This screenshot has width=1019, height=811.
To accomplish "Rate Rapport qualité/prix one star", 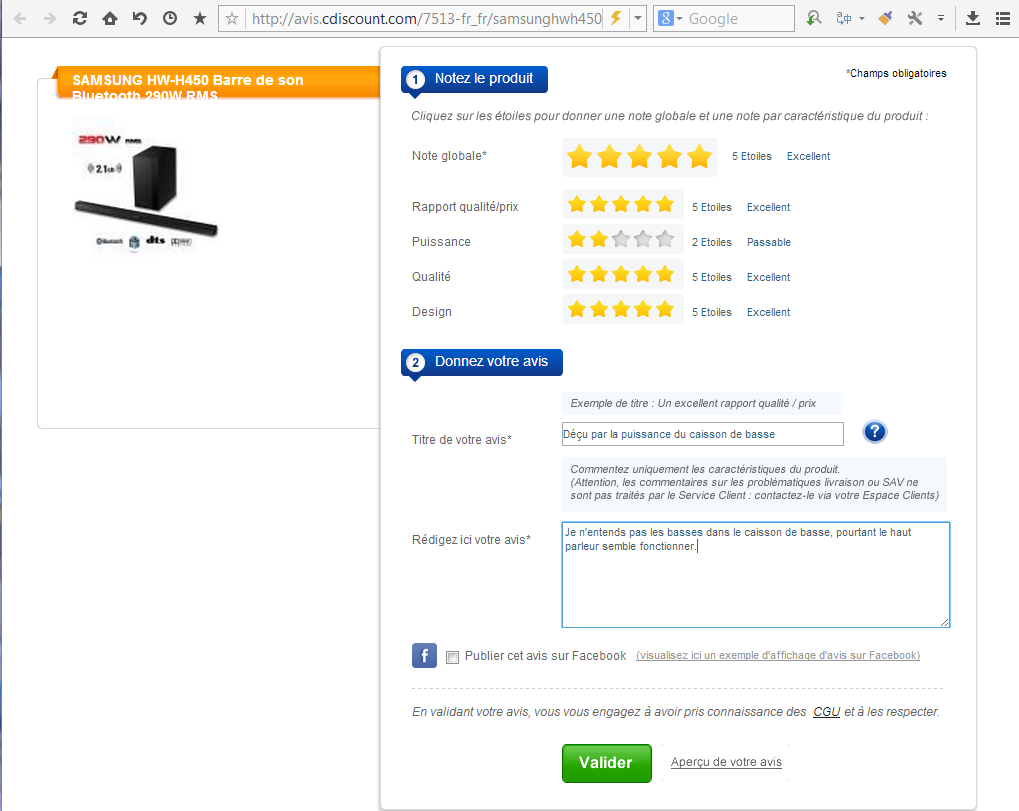I will coord(577,205).
